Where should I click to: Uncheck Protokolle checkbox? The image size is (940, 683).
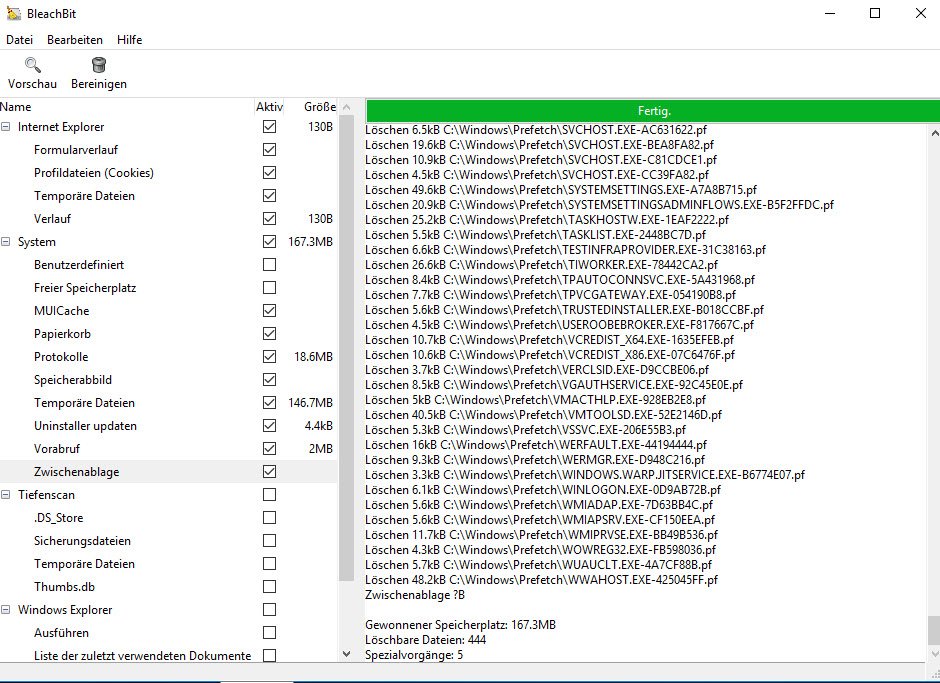click(x=270, y=357)
